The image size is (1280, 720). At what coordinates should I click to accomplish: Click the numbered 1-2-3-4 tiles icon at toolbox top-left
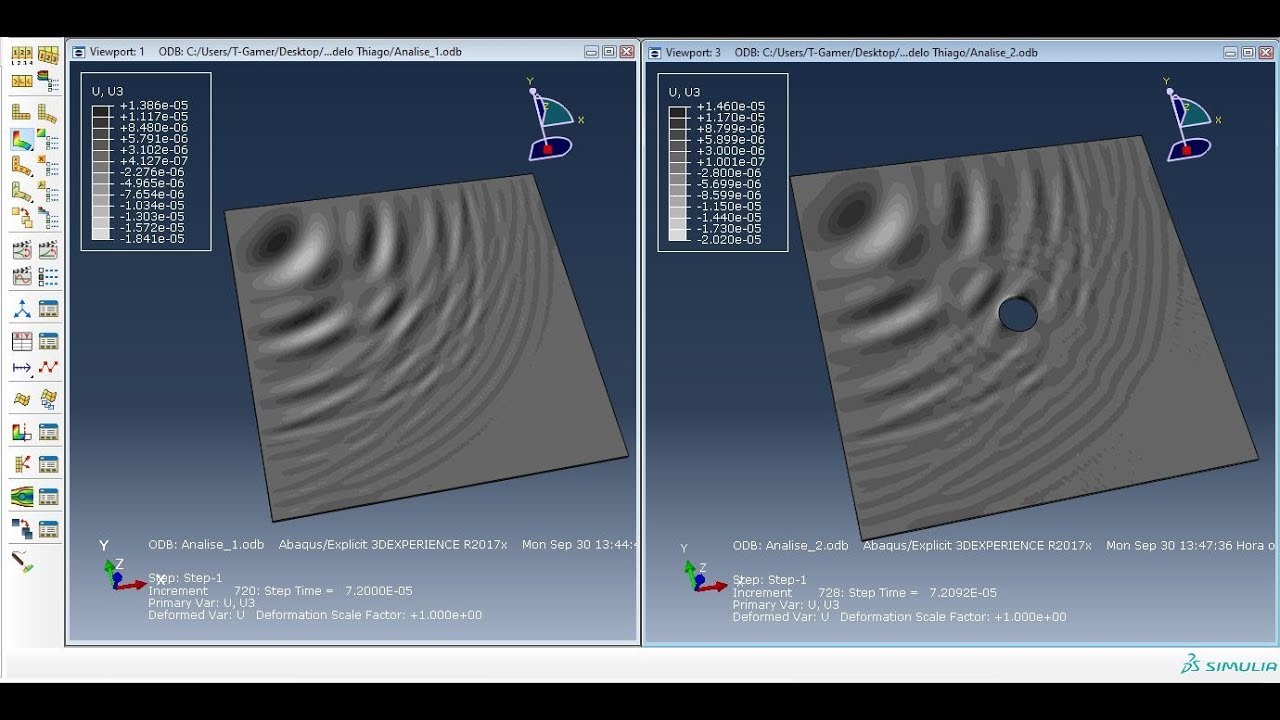pos(22,54)
